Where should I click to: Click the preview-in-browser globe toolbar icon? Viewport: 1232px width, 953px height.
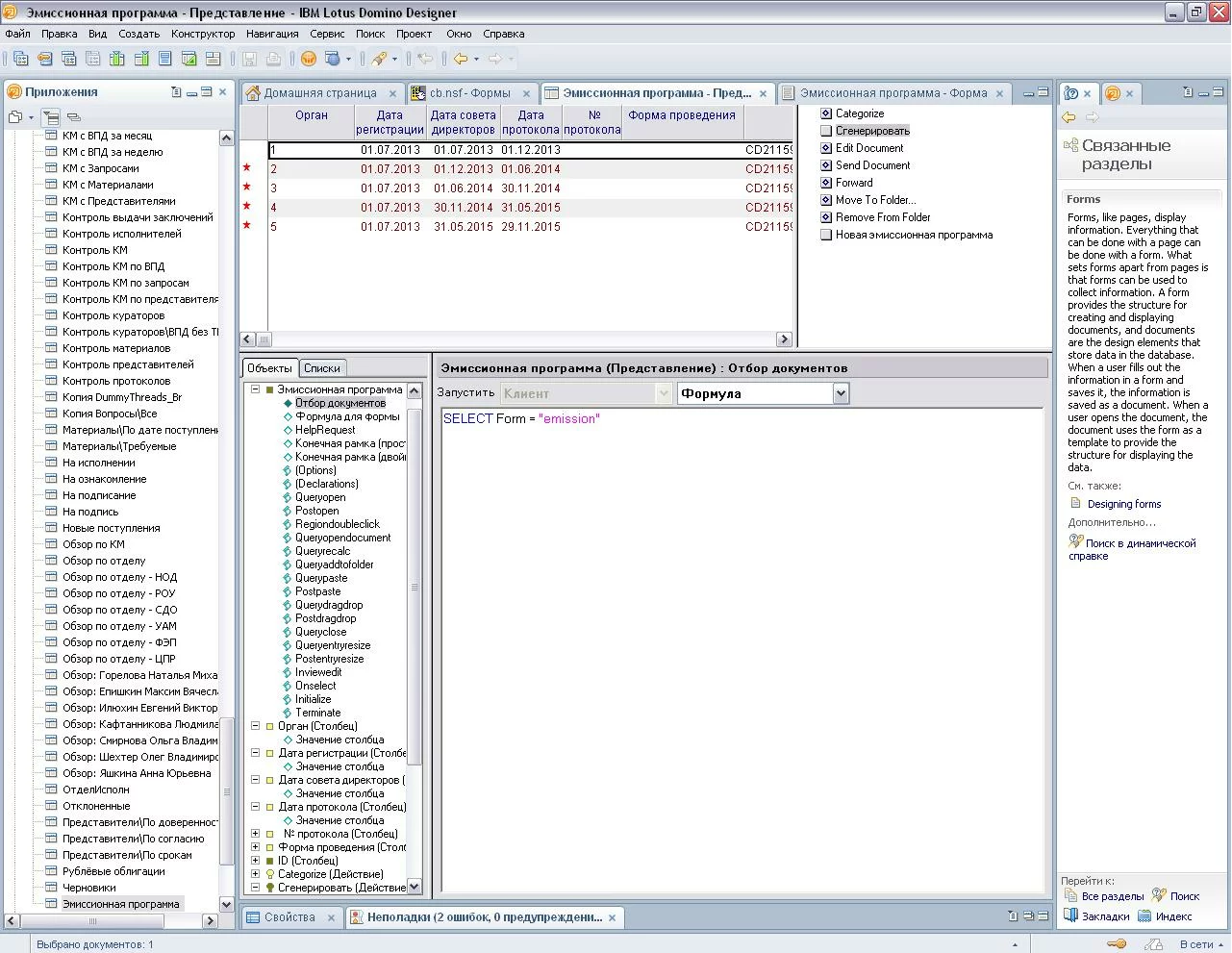[333, 59]
